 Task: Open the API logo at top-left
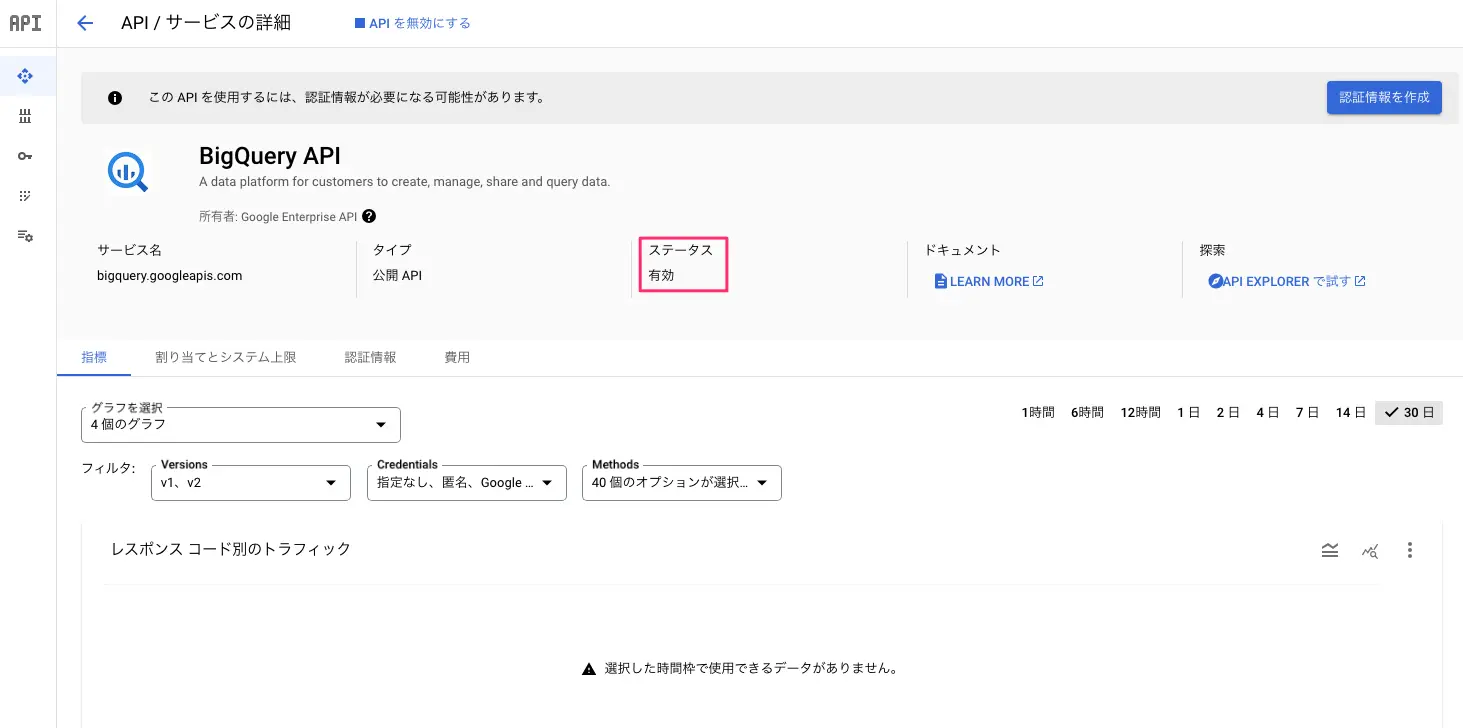pyautogui.click(x=26, y=23)
